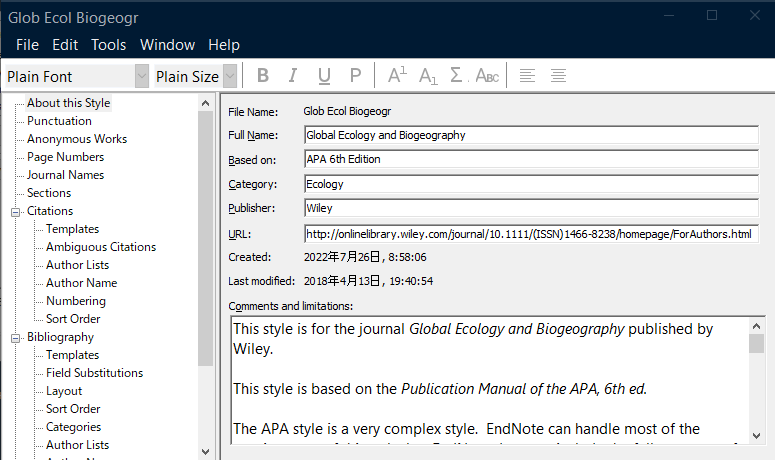Click comments box scroll up arrow
This screenshot has width=775, height=460.
[756, 326]
